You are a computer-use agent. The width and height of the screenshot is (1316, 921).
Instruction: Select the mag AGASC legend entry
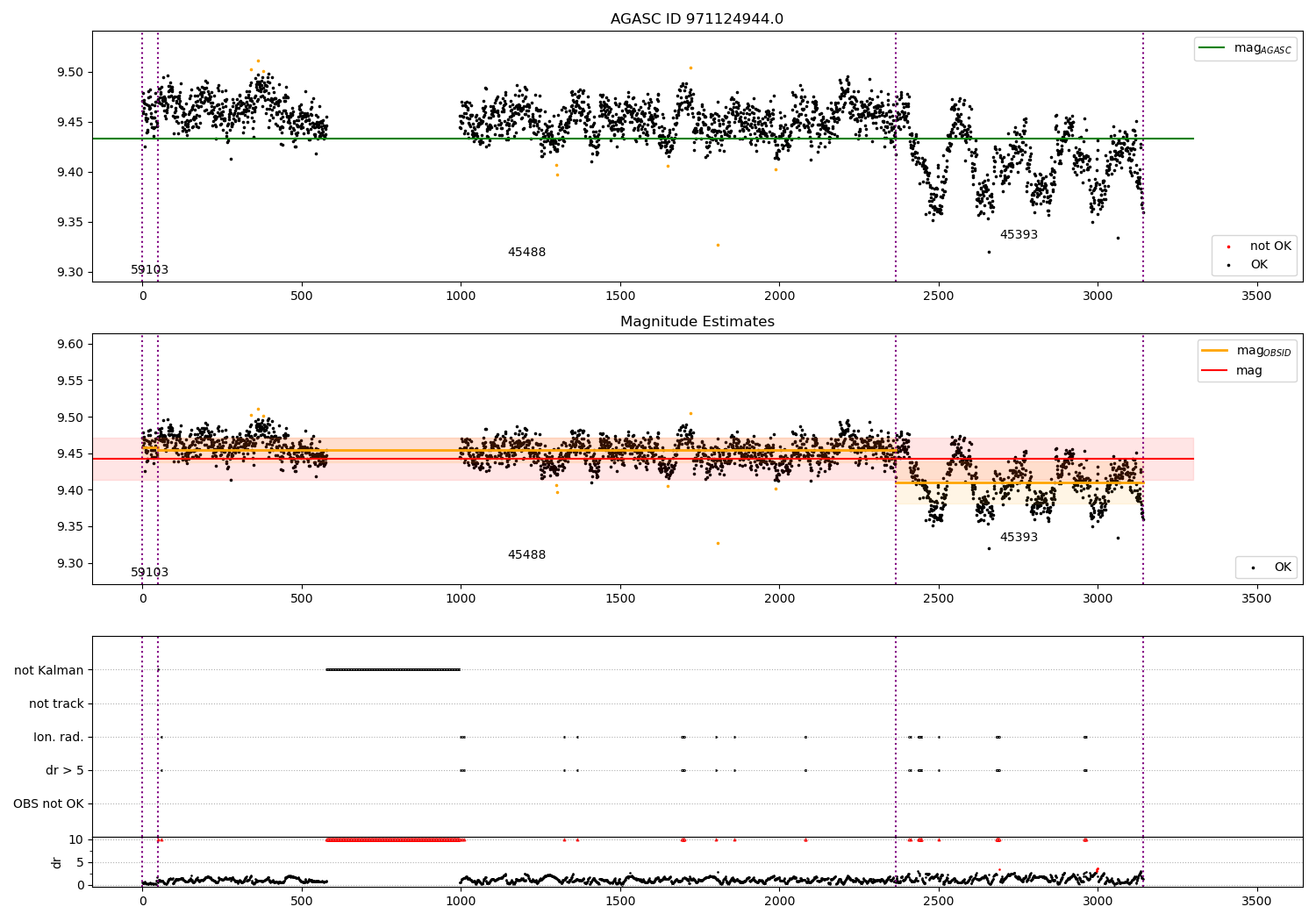(1245, 49)
